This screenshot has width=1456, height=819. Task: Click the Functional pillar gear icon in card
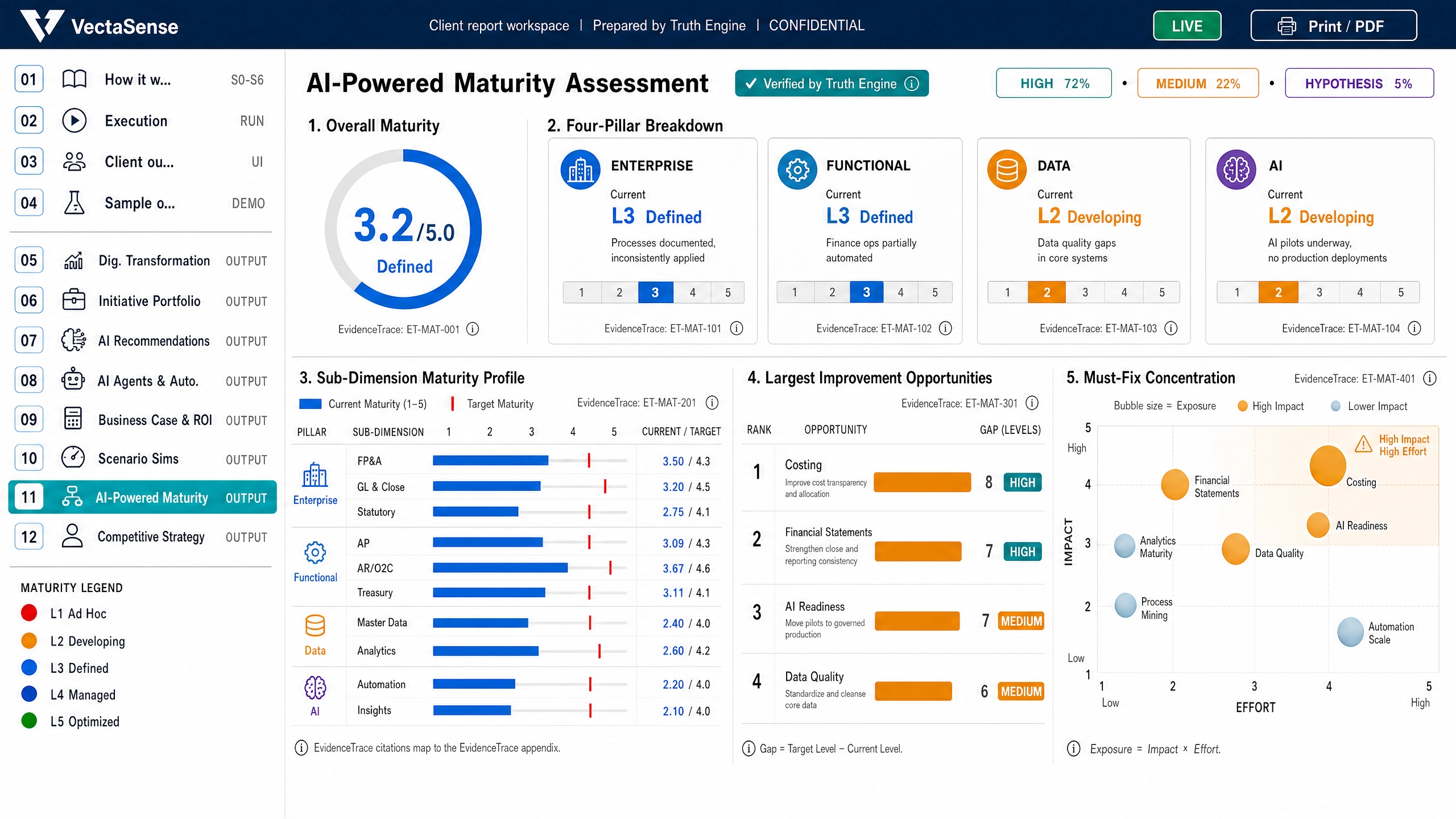797,169
